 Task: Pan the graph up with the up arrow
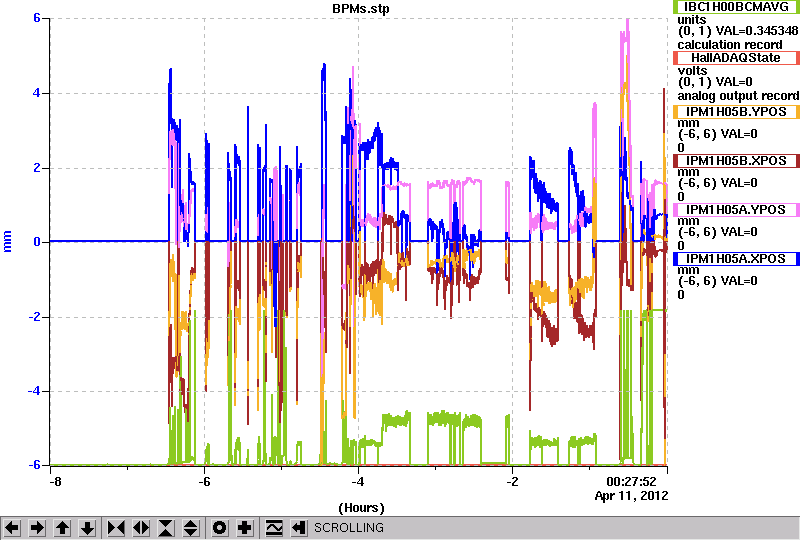(62, 527)
